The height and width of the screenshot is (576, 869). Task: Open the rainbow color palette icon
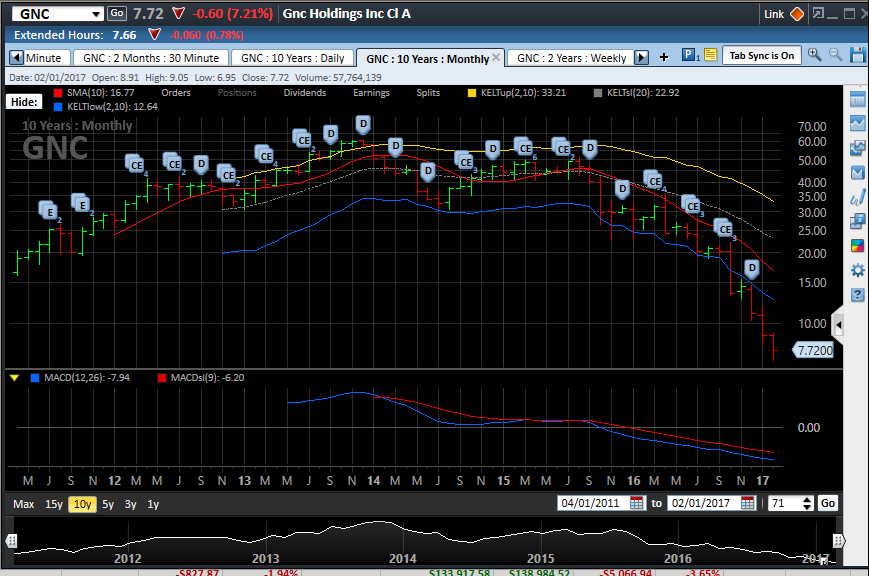click(x=857, y=246)
